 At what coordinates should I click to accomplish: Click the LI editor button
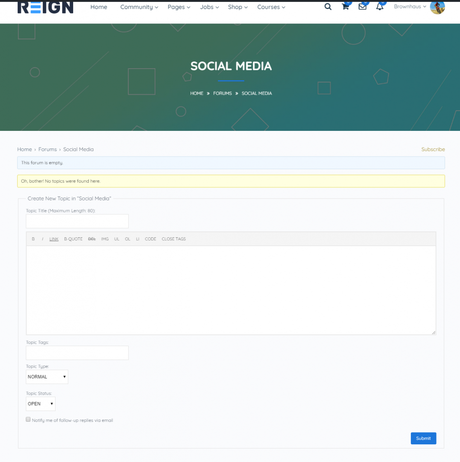[137, 239]
